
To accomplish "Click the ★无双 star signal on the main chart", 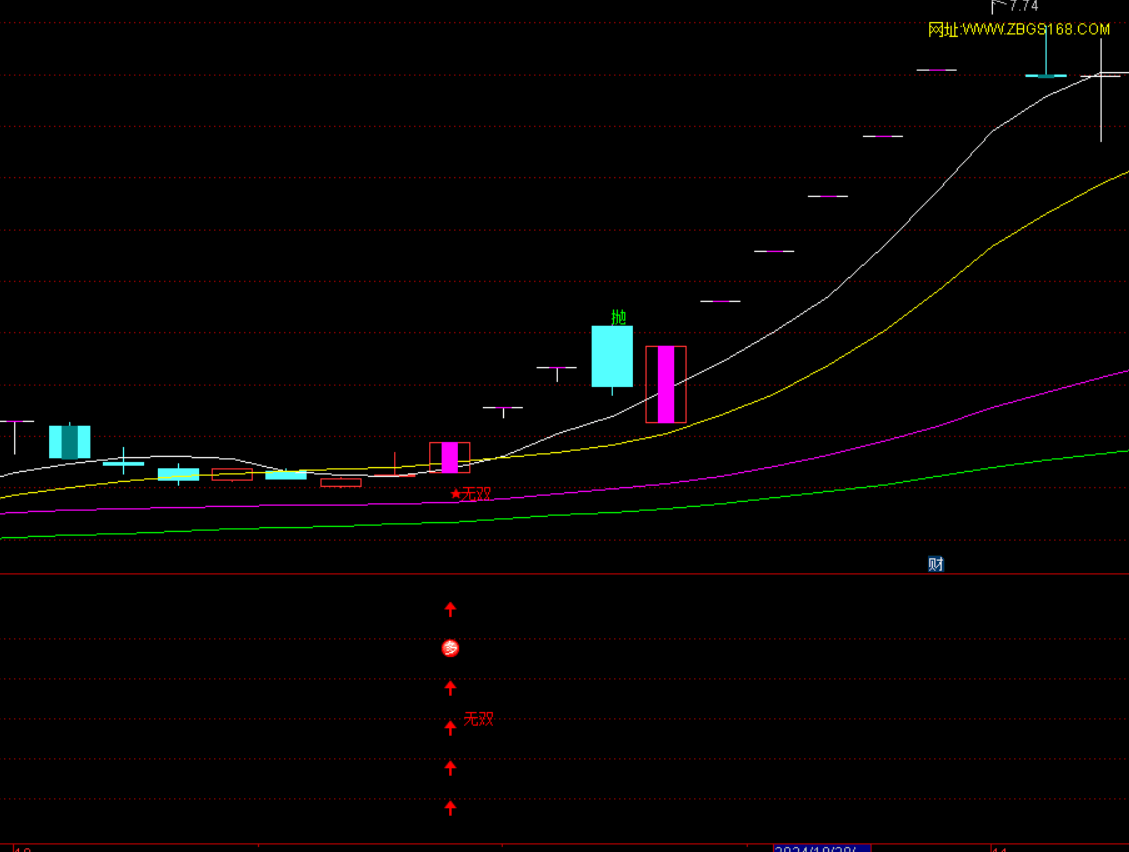I will pos(471,494).
